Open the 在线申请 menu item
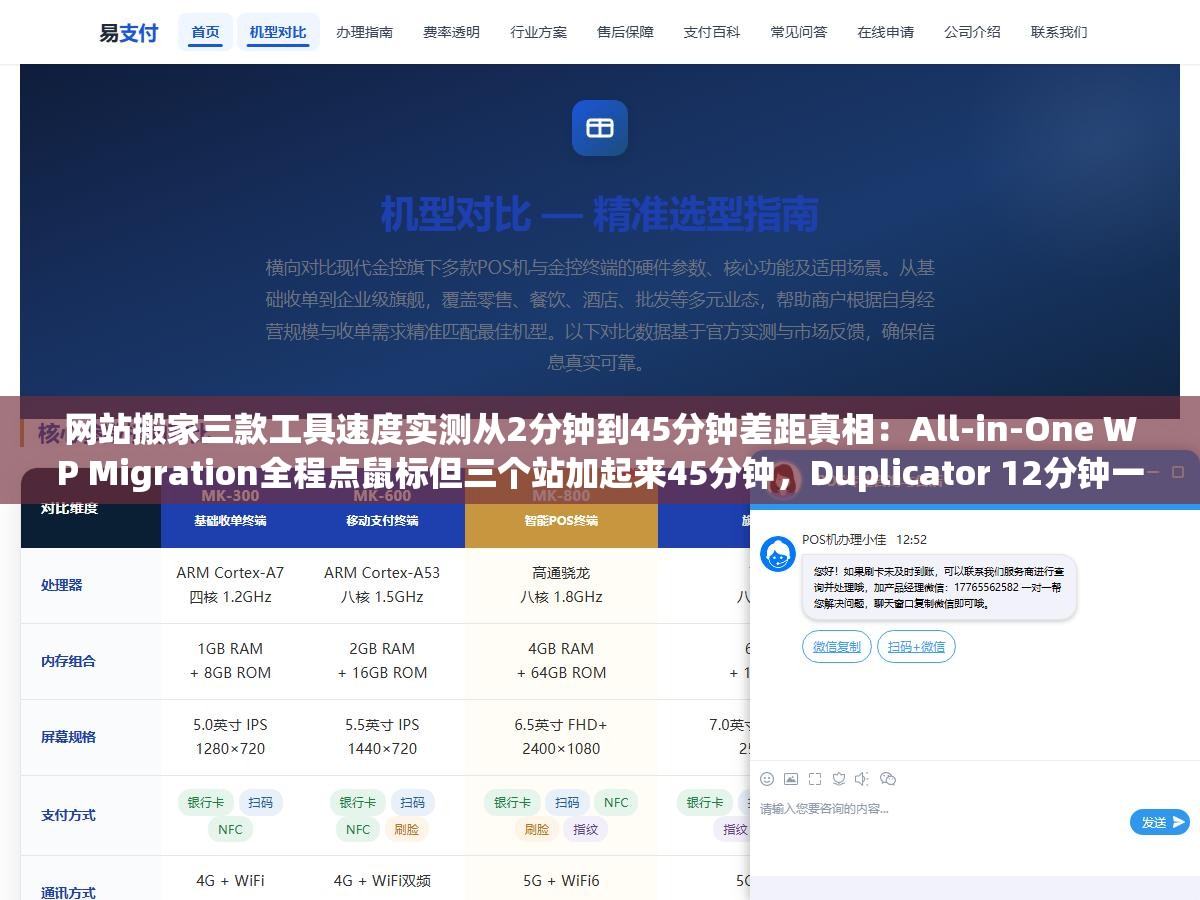The width and height of the screenshot is (1200, 900). (887, 32)
